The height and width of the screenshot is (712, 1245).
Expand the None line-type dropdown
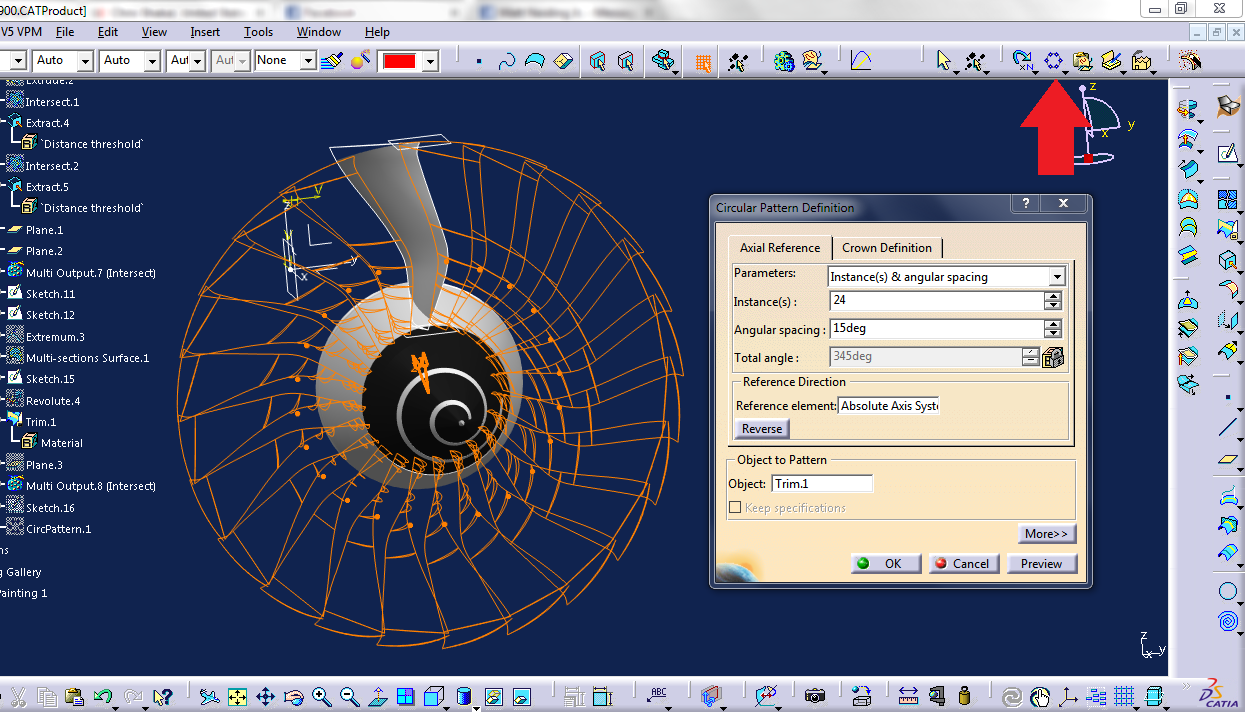click(x=308, y=62)
